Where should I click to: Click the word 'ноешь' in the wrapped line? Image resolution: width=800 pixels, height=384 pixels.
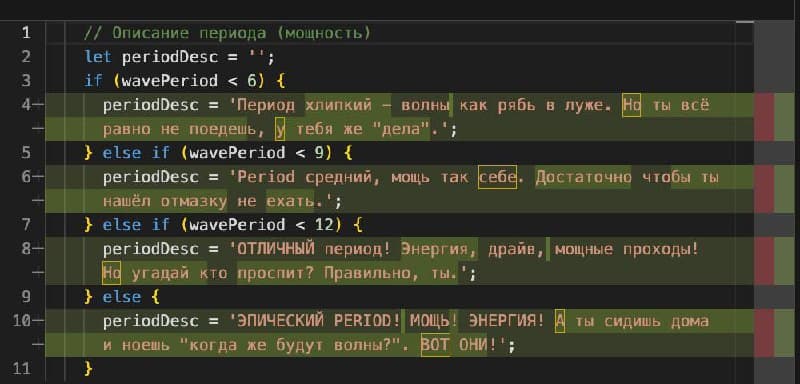(146, 345)
